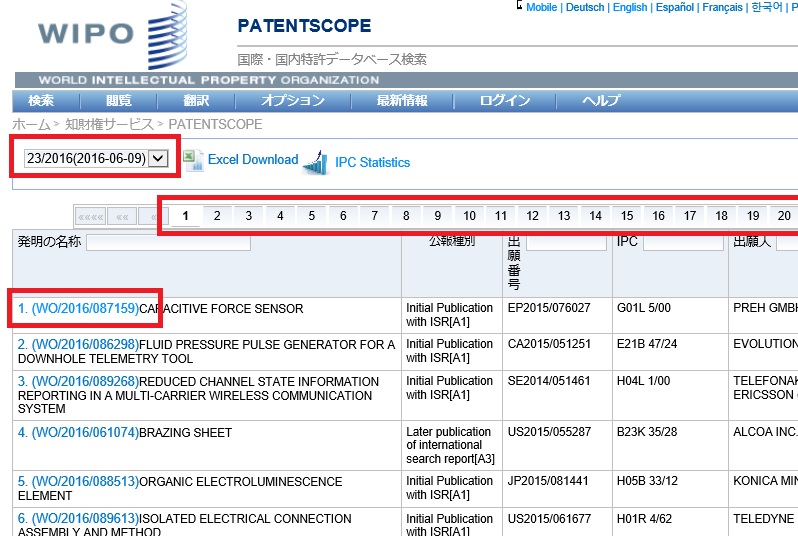Go to results page 12

click(533, 216)
